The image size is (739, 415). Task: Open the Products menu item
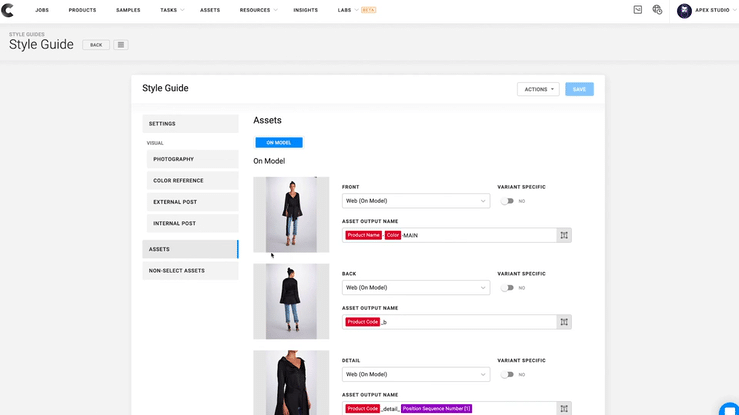[x=82, y=10]
